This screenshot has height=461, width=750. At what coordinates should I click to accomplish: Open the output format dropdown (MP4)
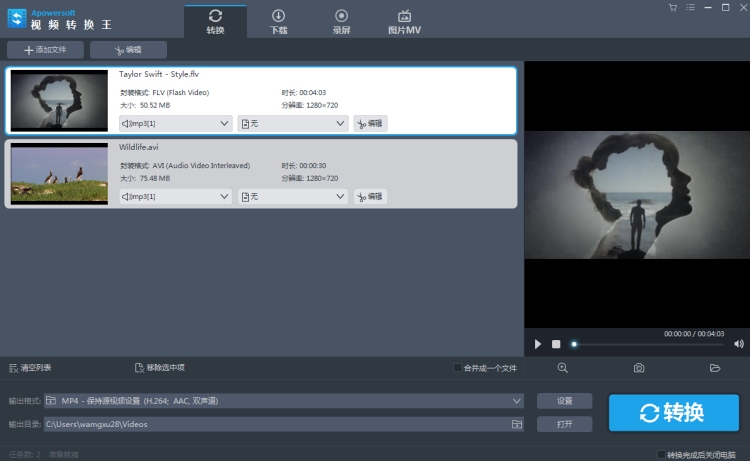(284, 401)
